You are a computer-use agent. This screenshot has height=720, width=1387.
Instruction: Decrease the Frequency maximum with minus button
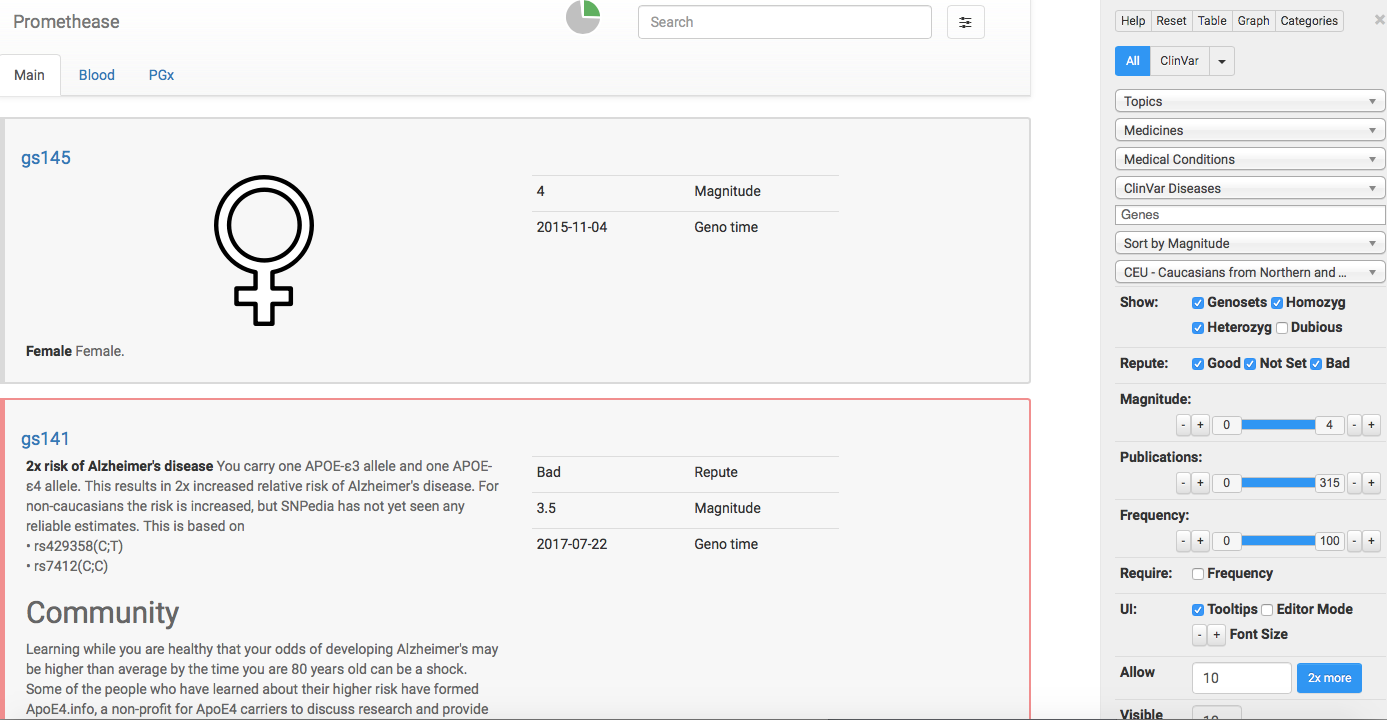pos(1355,541)
